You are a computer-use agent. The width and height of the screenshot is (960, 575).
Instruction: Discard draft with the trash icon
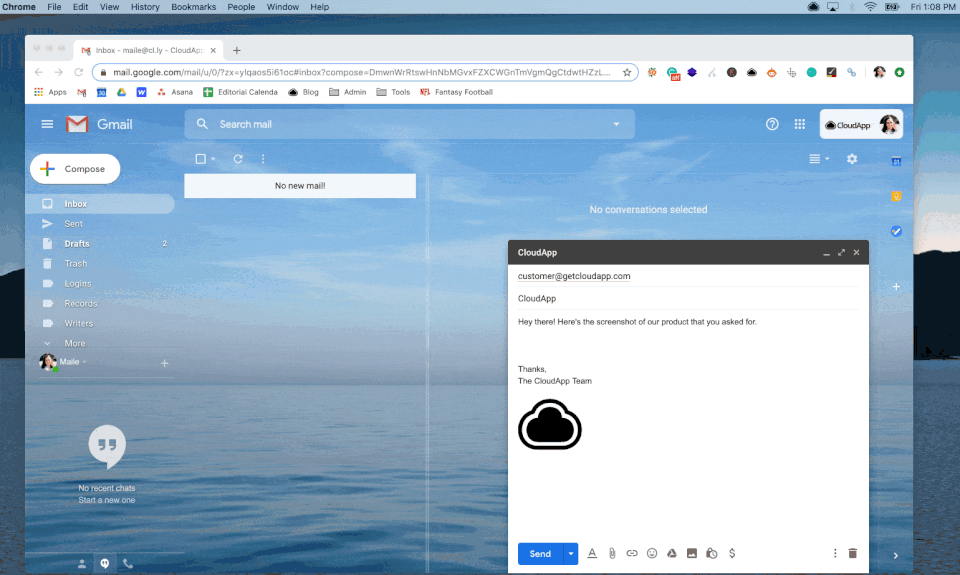pyautogui.click(x=852, y=553)
